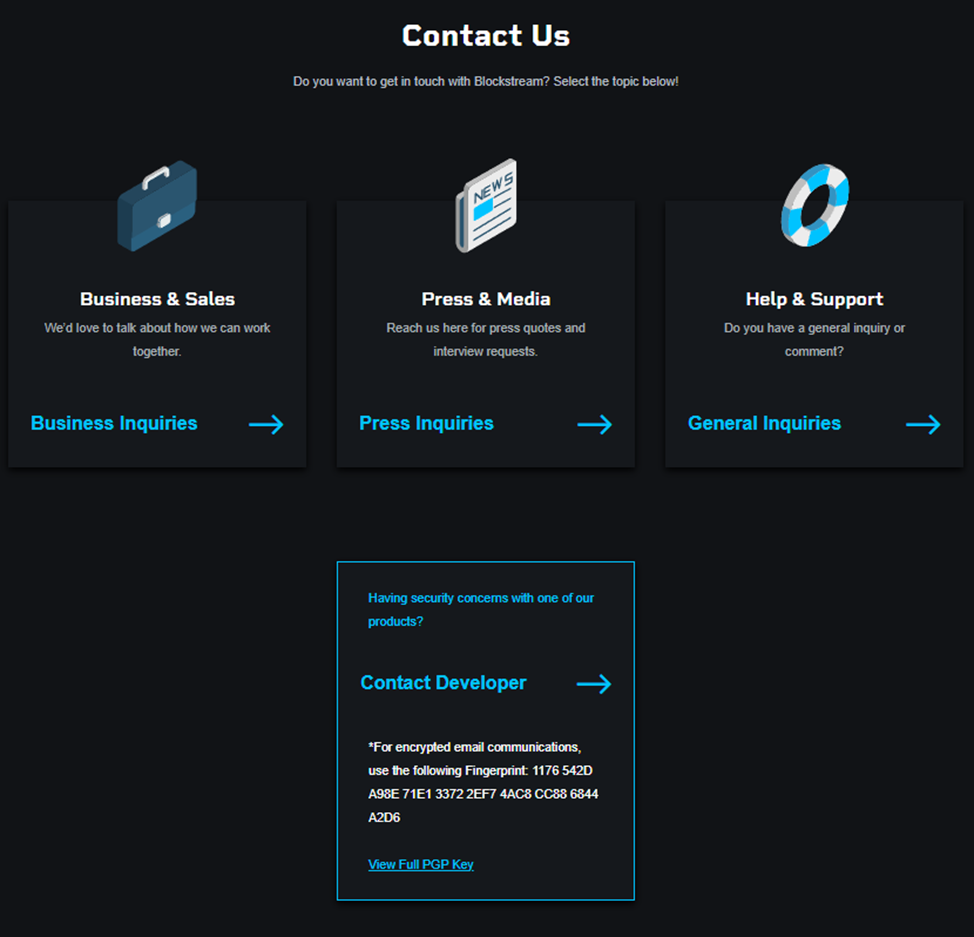Click the Help & Support heading
This screenshot has width=974, height=937.
point(814,299)
